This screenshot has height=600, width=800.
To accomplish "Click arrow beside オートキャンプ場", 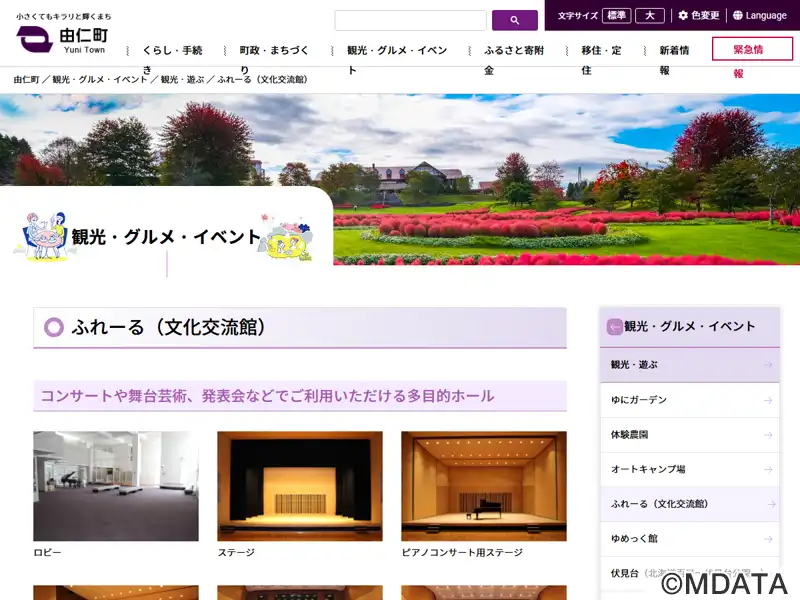I will (767, 469).
